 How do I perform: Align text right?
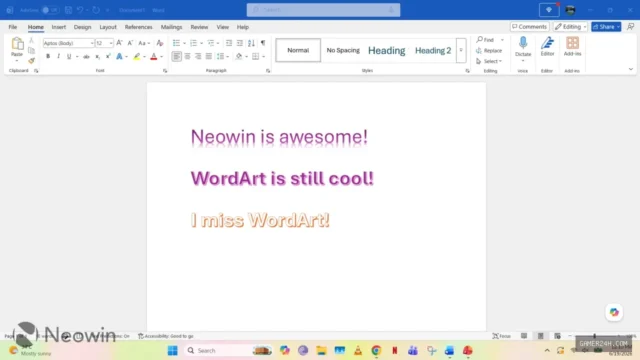pyautogui.click(x=198, y=56)
